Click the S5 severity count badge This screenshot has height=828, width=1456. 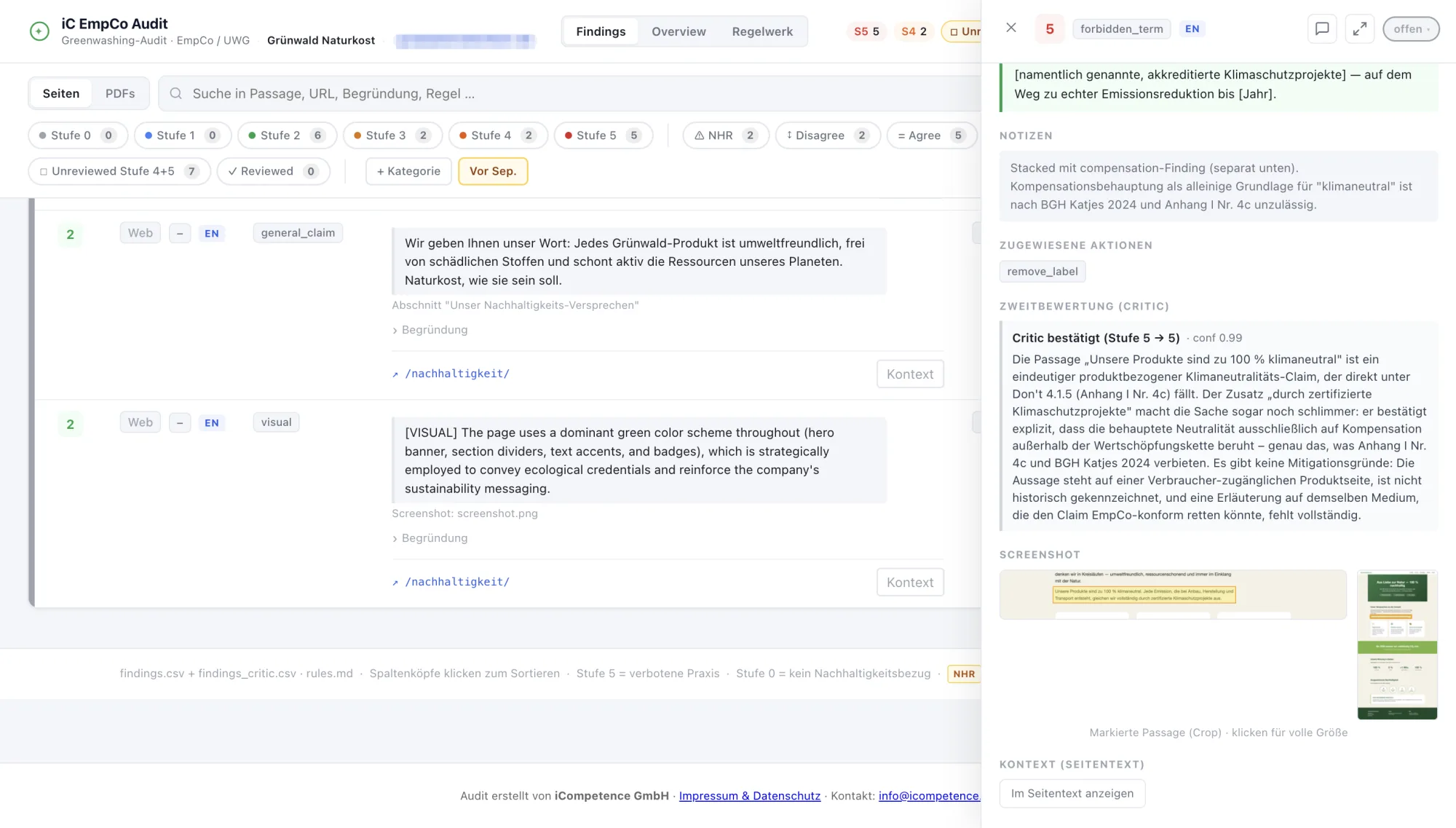(866, 31)
